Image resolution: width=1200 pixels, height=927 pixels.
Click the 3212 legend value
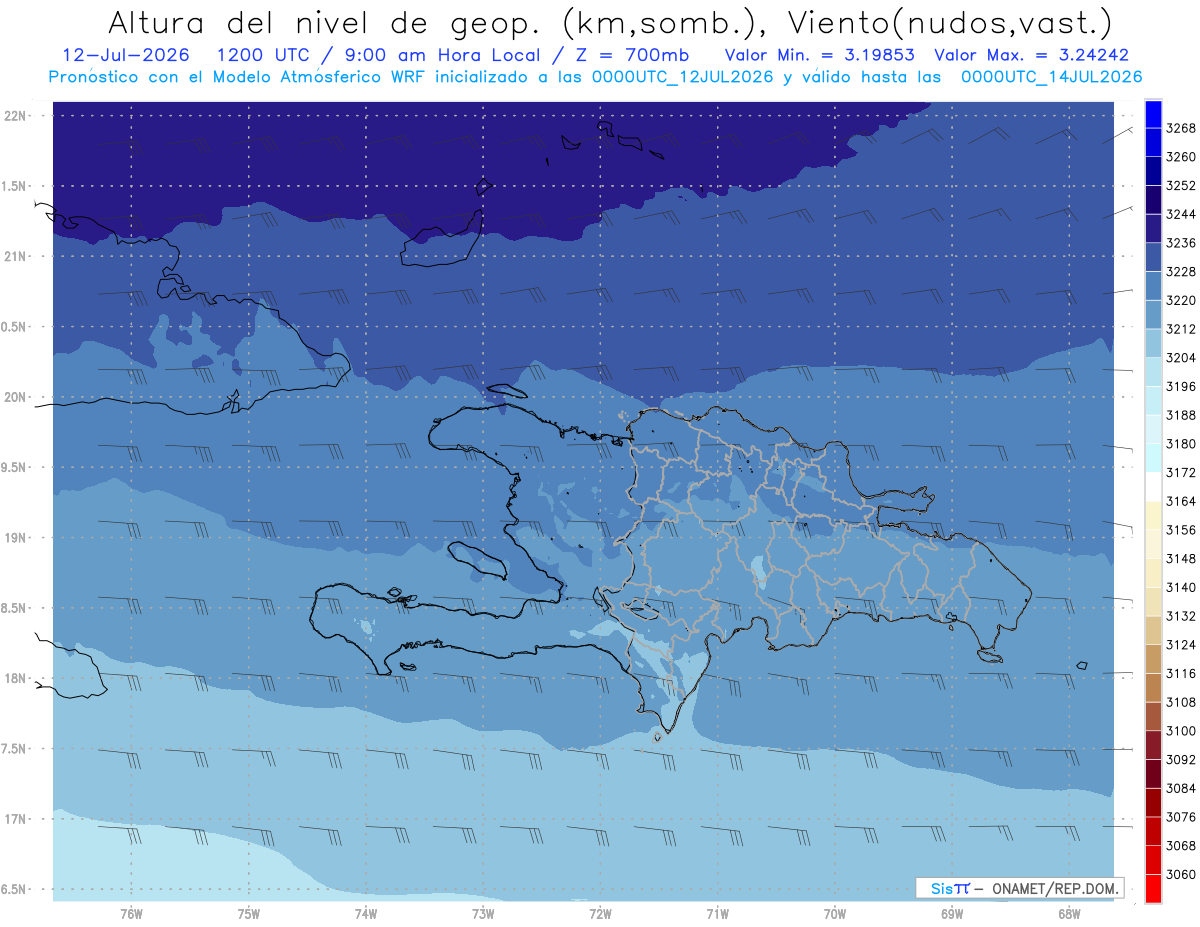click(x=1181, y=329)
